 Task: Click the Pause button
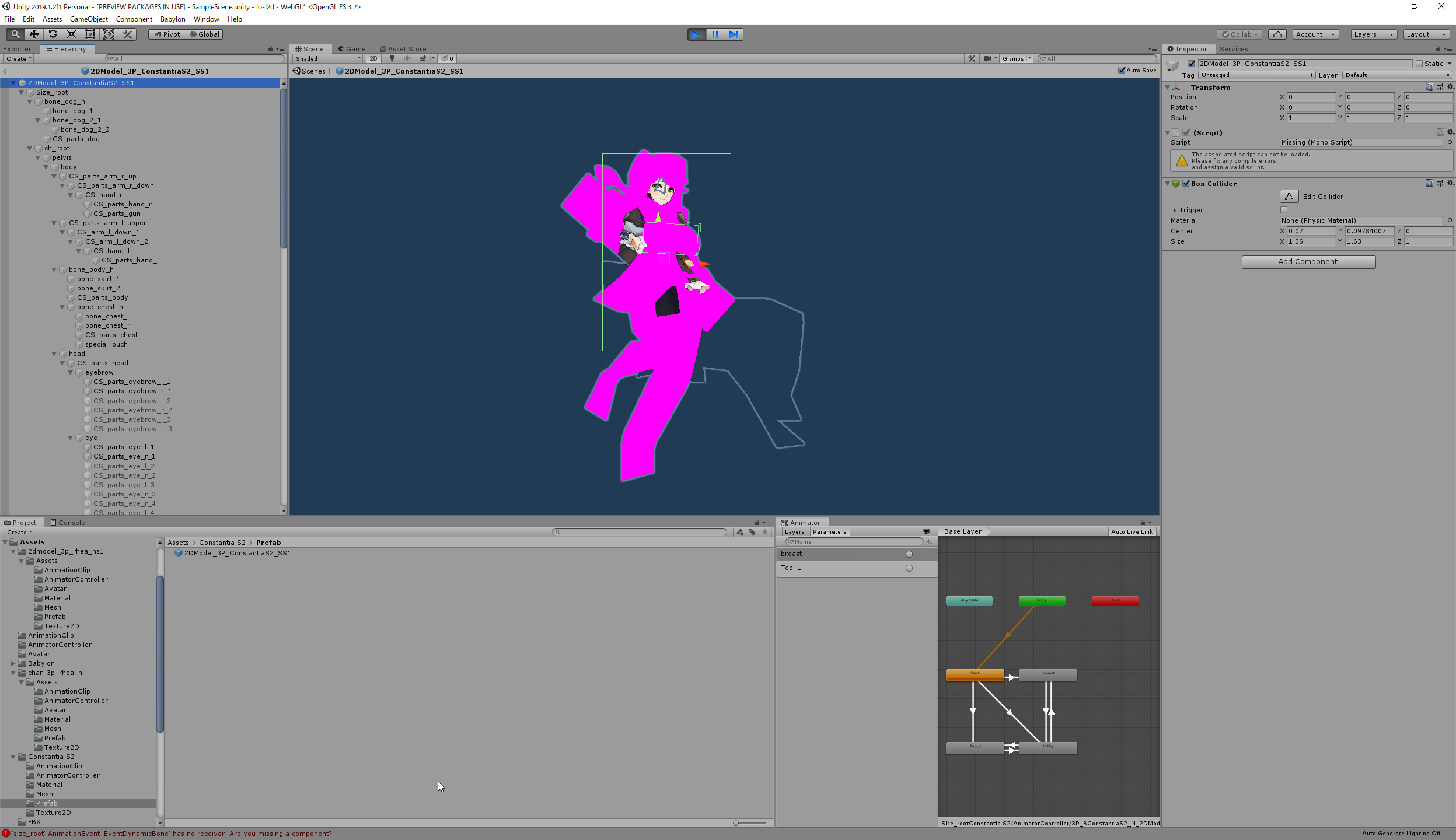[x=715, y=34]
